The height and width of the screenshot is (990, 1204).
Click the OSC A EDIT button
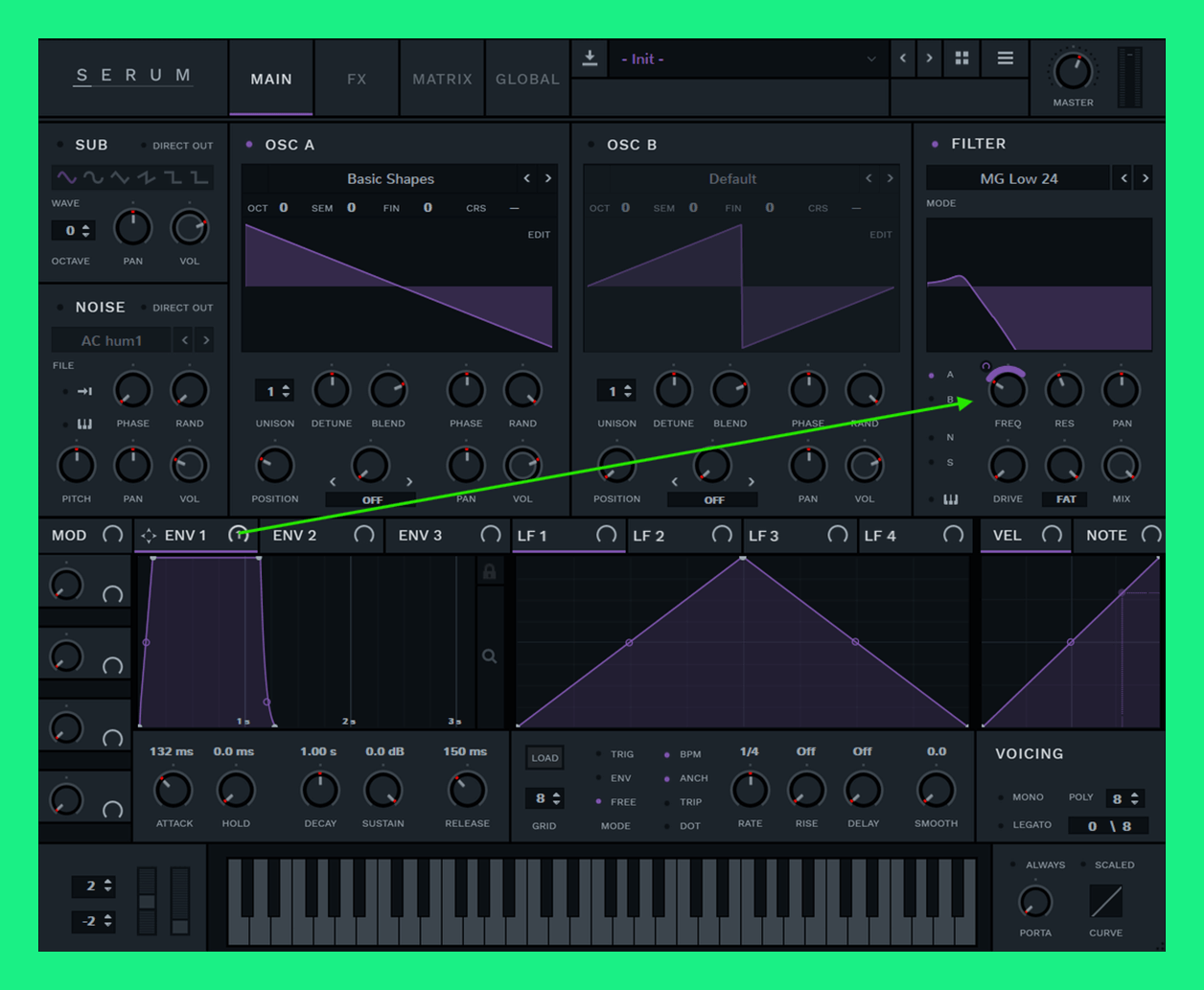tap(539, 235)
